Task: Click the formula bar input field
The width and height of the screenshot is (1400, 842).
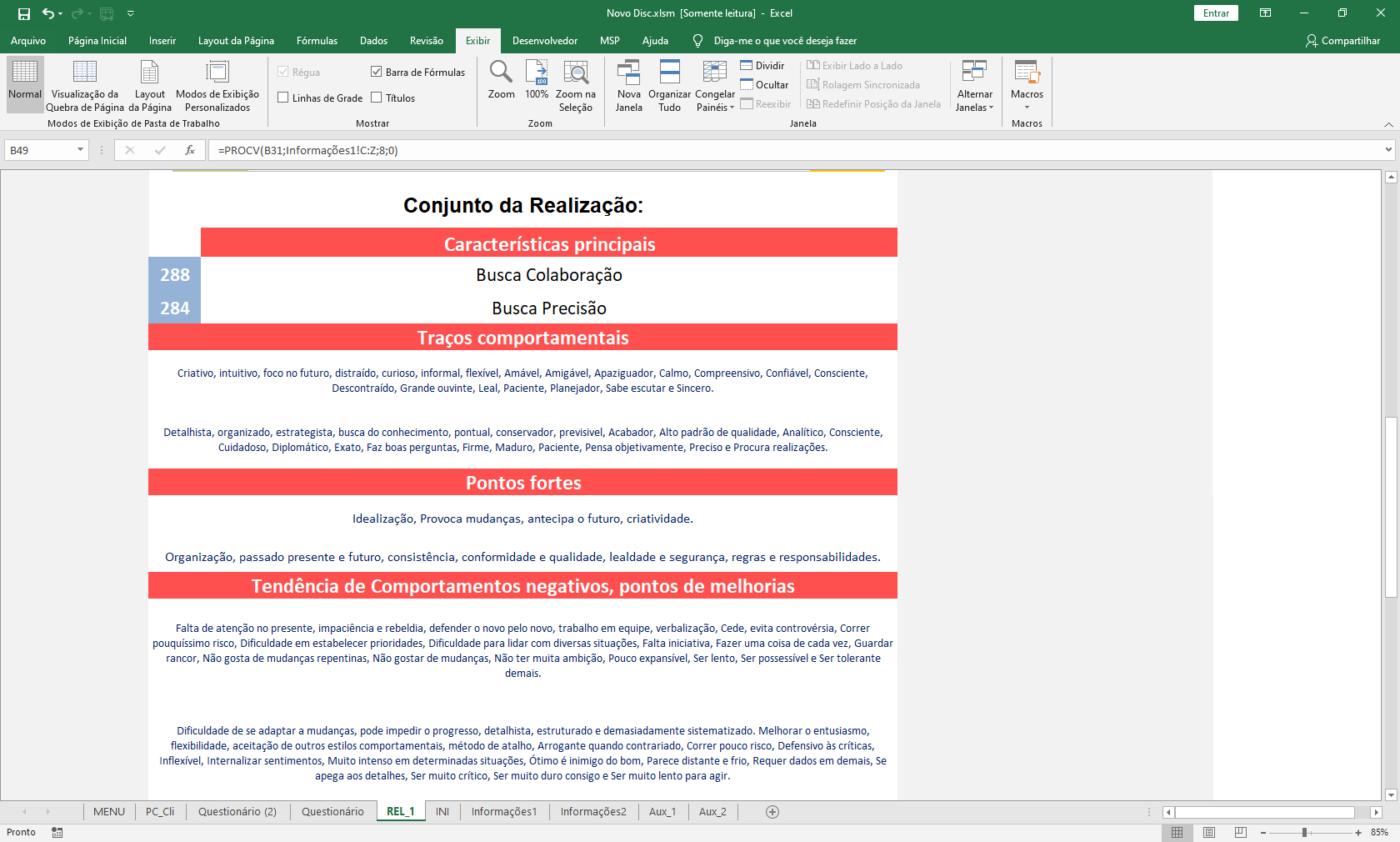Action: pyautogui.click(x=796, y=150)
